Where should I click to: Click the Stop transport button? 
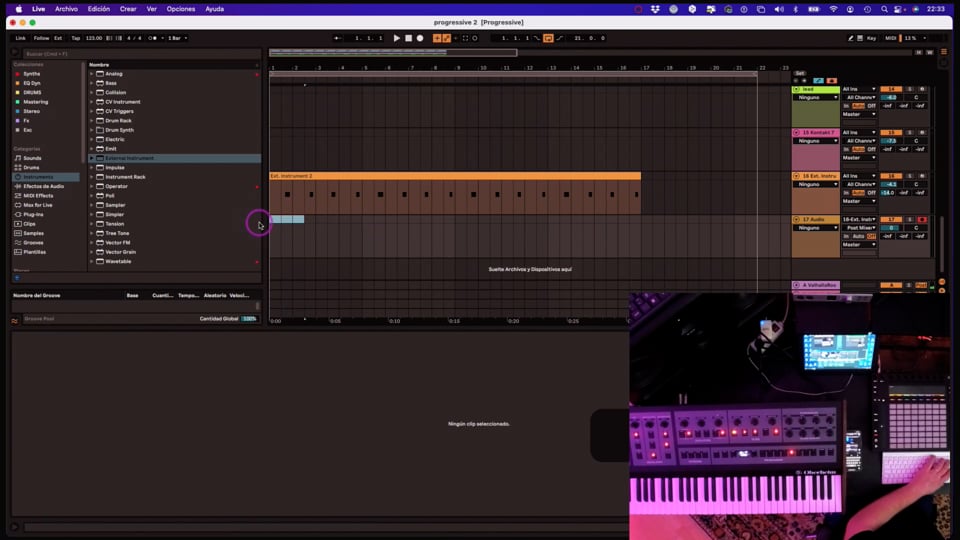(408, 38)
